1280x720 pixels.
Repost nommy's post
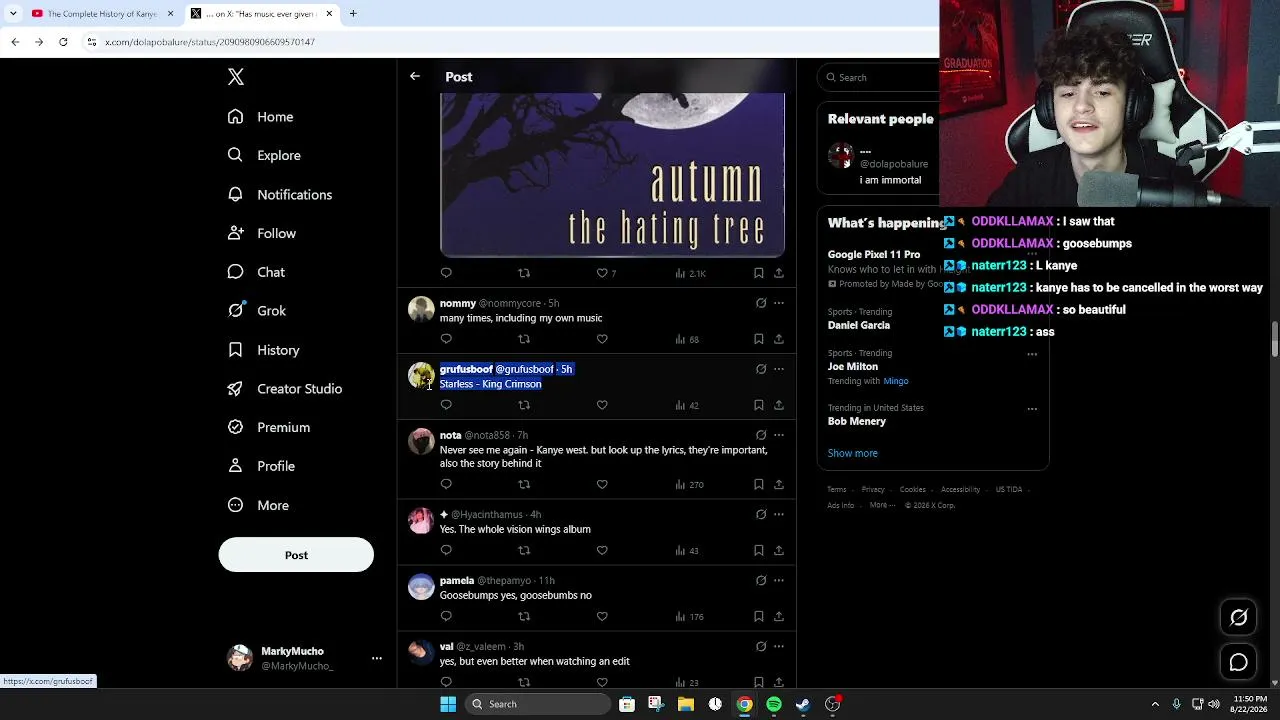(x=524, y=339)
